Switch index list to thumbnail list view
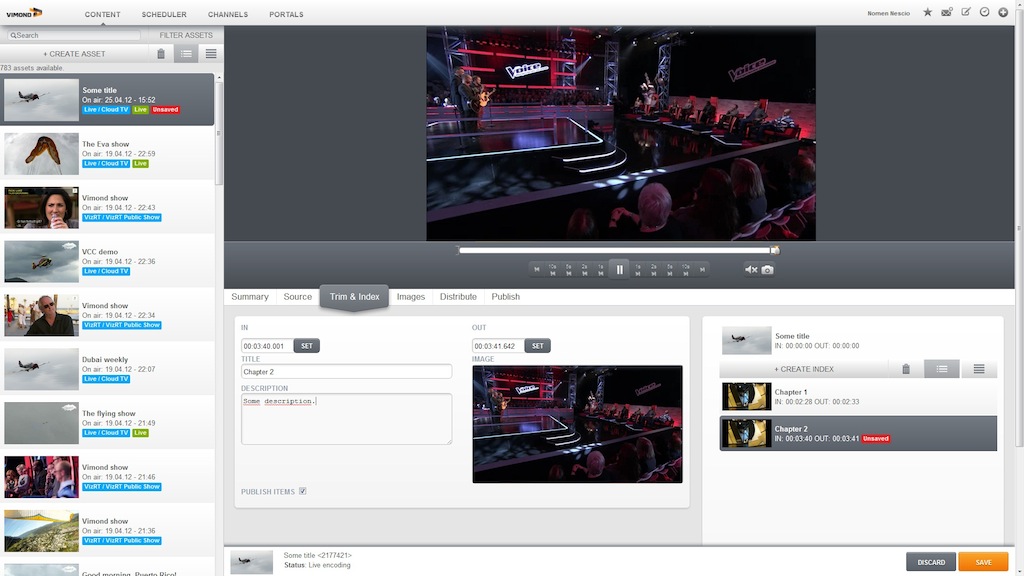1024x576 pixels. [x=942, y=369]
